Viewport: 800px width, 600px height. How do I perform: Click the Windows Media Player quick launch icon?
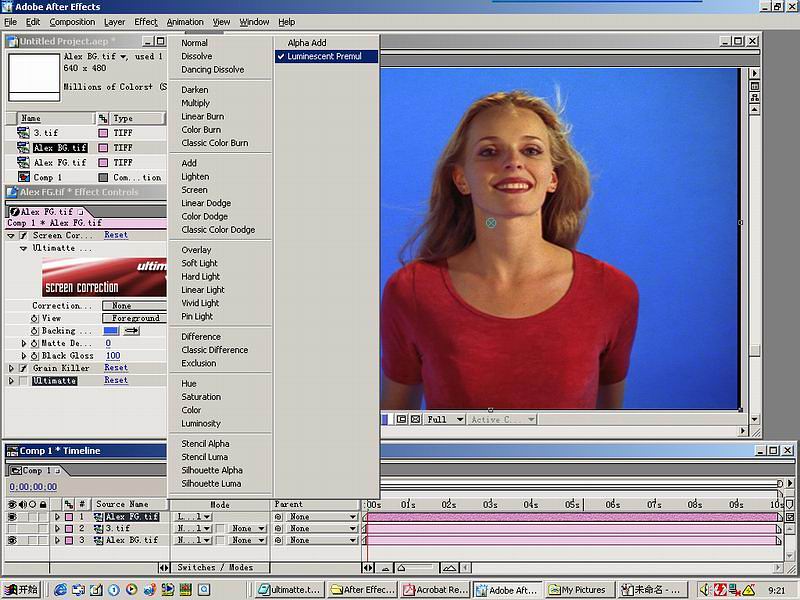pyautogui.click(x=132, y=589)
